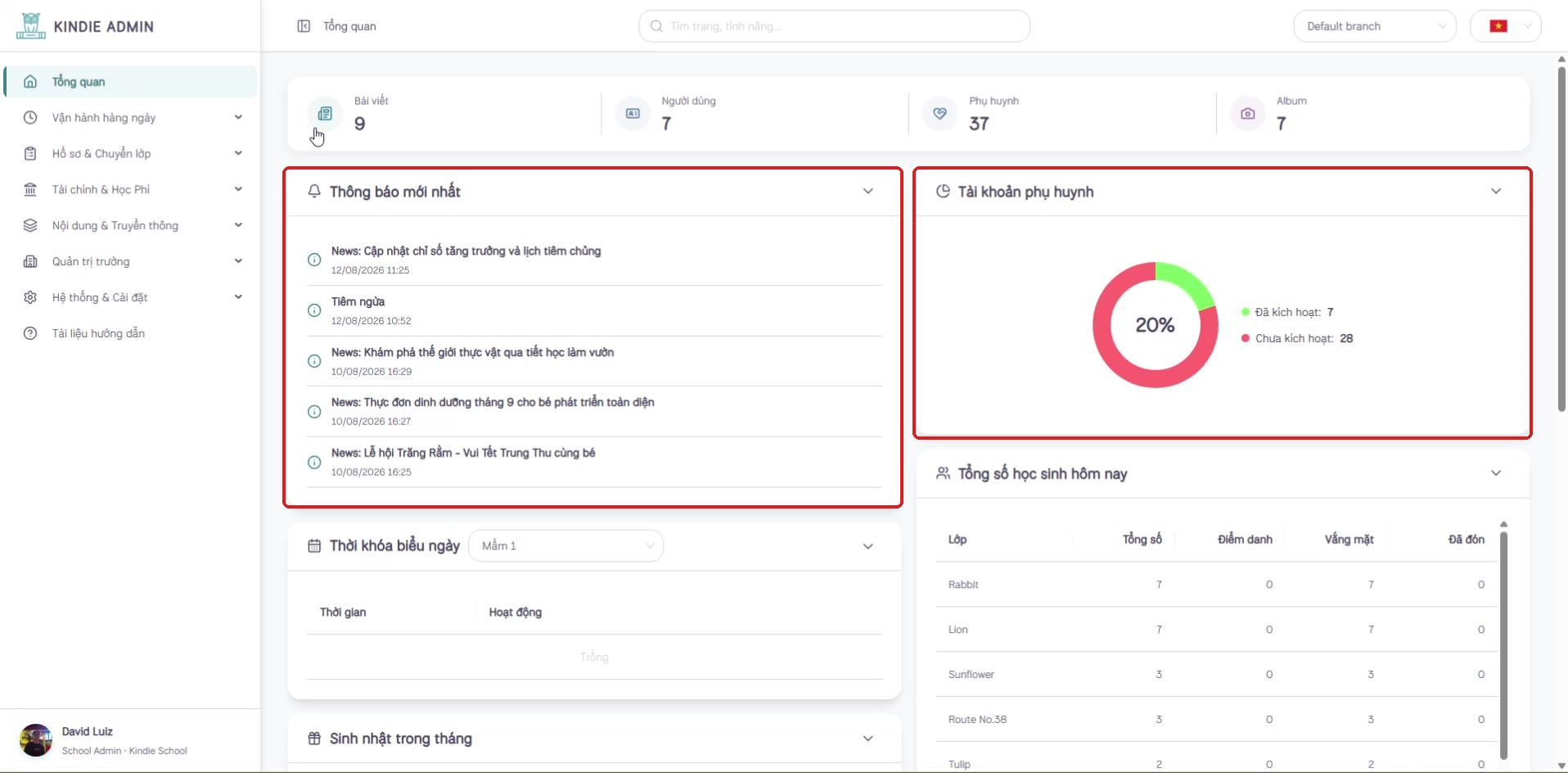Click the info icon beside Tiêm ngừa notification
The image size is (1568, 773).
pyautogui.click(x=314, y=310)
